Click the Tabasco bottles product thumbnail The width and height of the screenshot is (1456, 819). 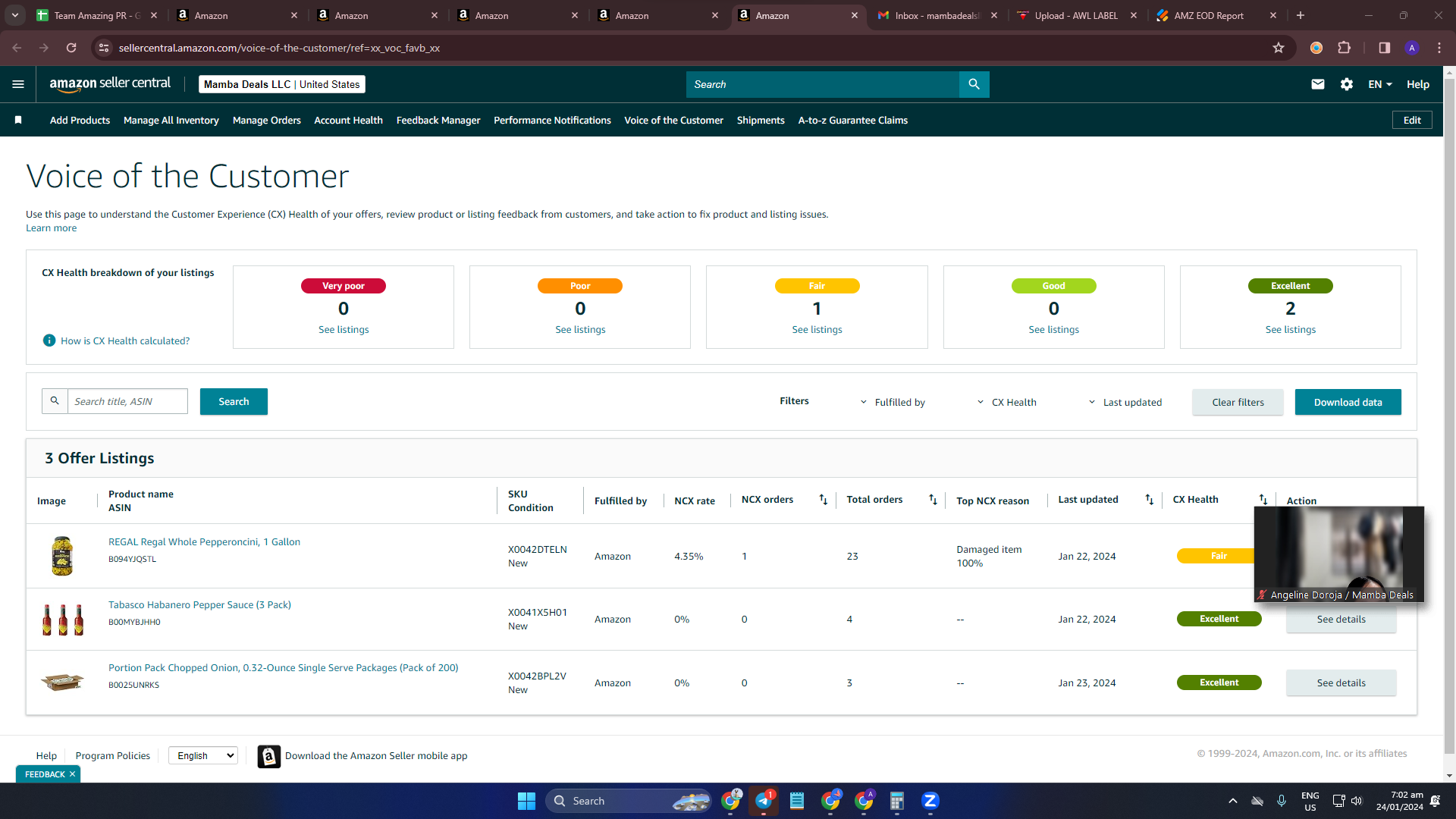click(x=62, y=619)
